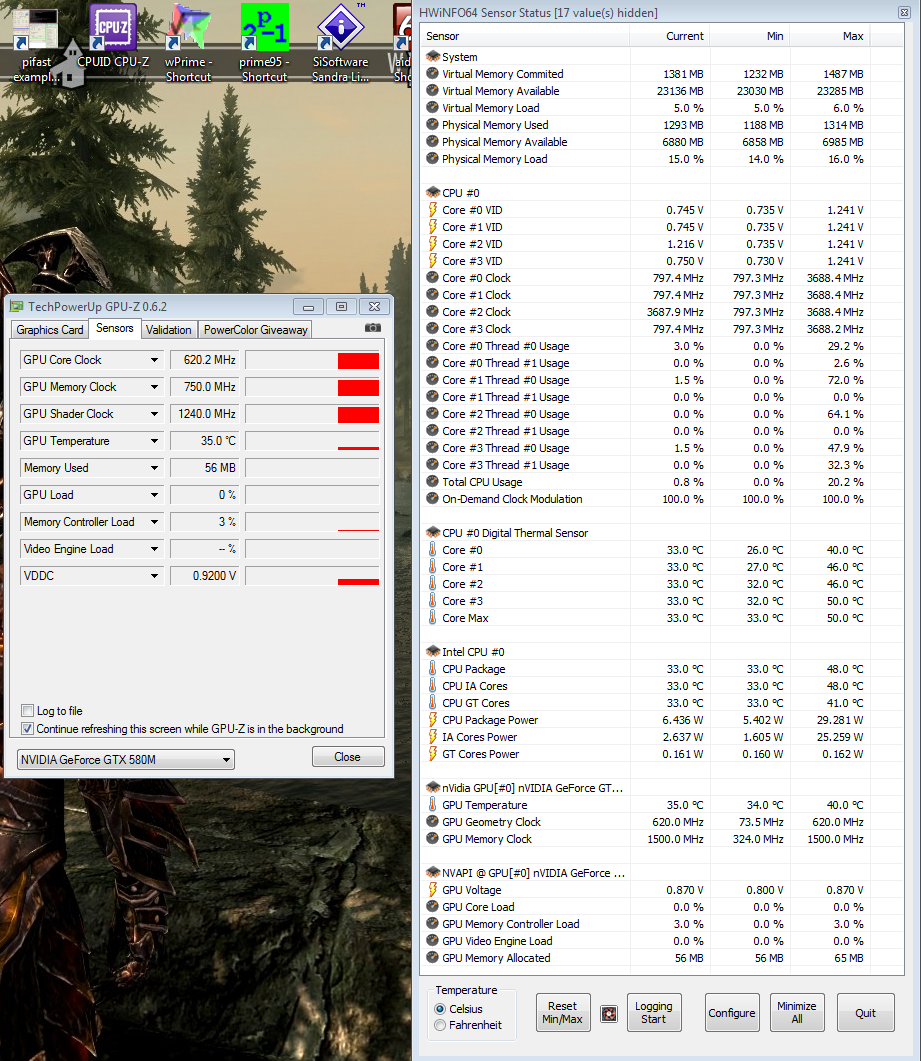Open the PowerColor Giveaway tab
This screenshot has height=1061, width=921.
(x=256, y=330)
